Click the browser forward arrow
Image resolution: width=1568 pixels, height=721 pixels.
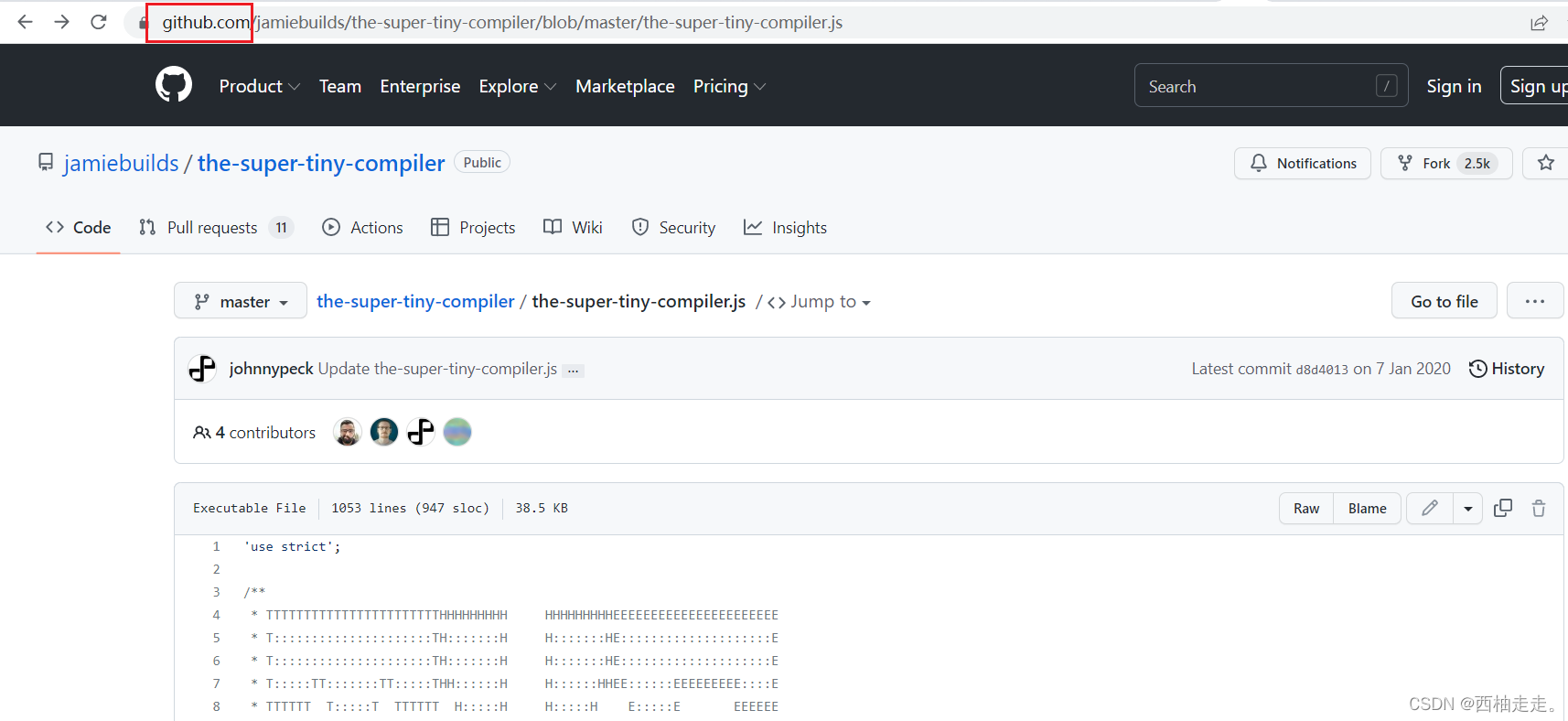[61, 22]
